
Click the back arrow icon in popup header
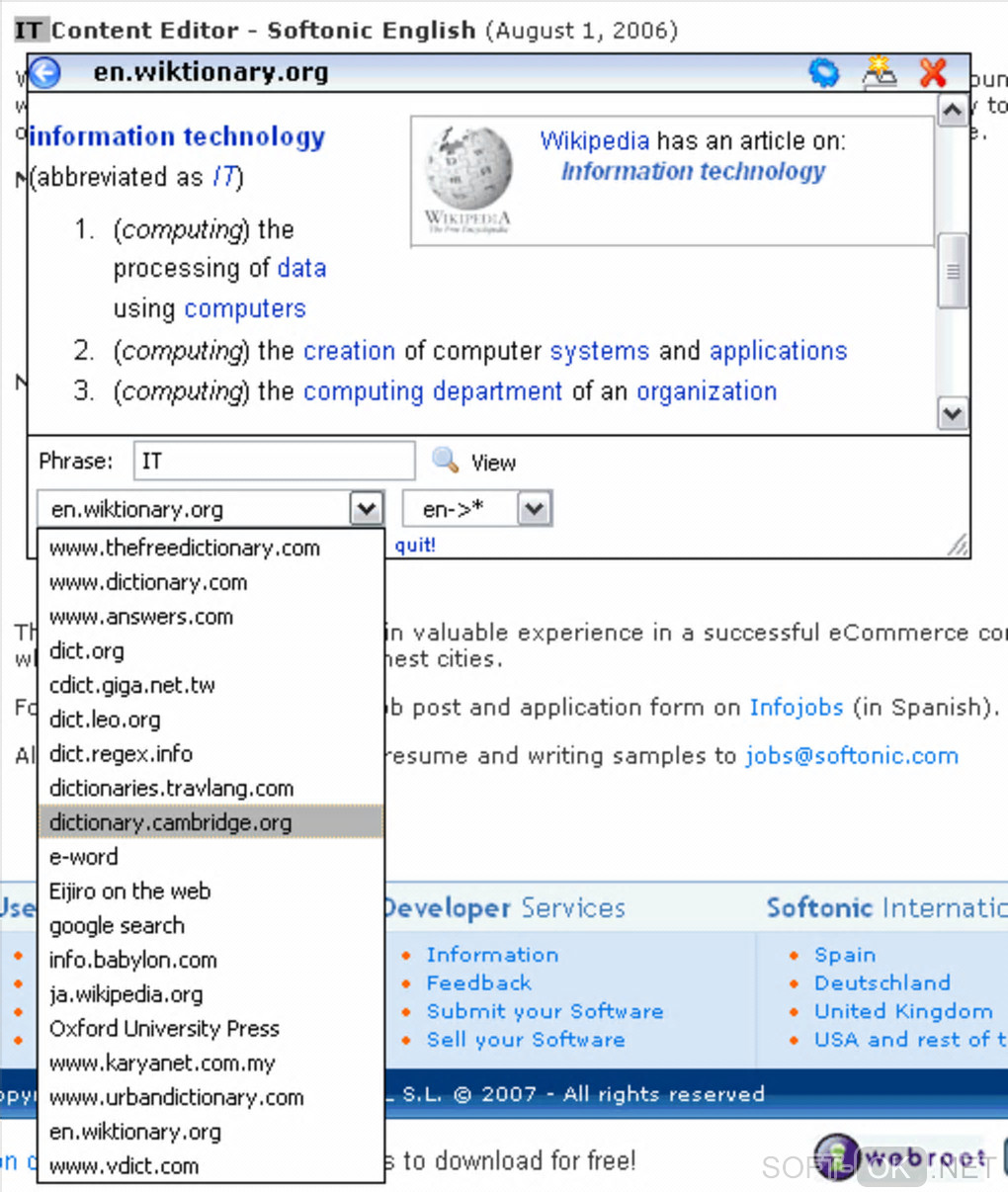tap(45, 72)
